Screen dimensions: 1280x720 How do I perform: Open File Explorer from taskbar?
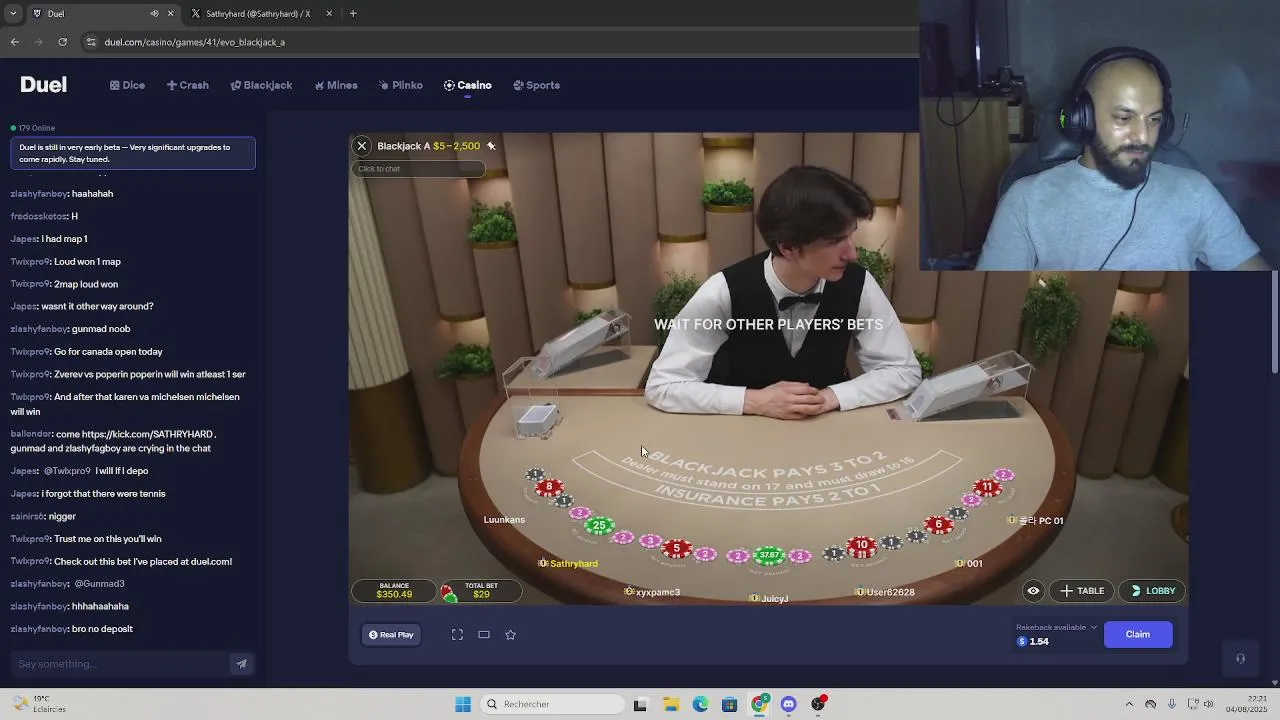pos(670,704)
